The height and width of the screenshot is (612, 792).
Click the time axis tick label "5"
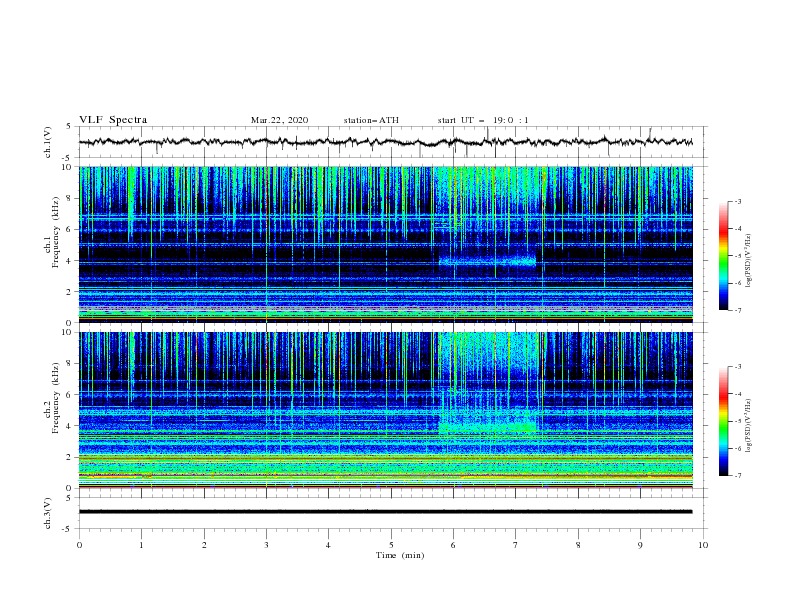pyautogui.click(x=391, y=545)
